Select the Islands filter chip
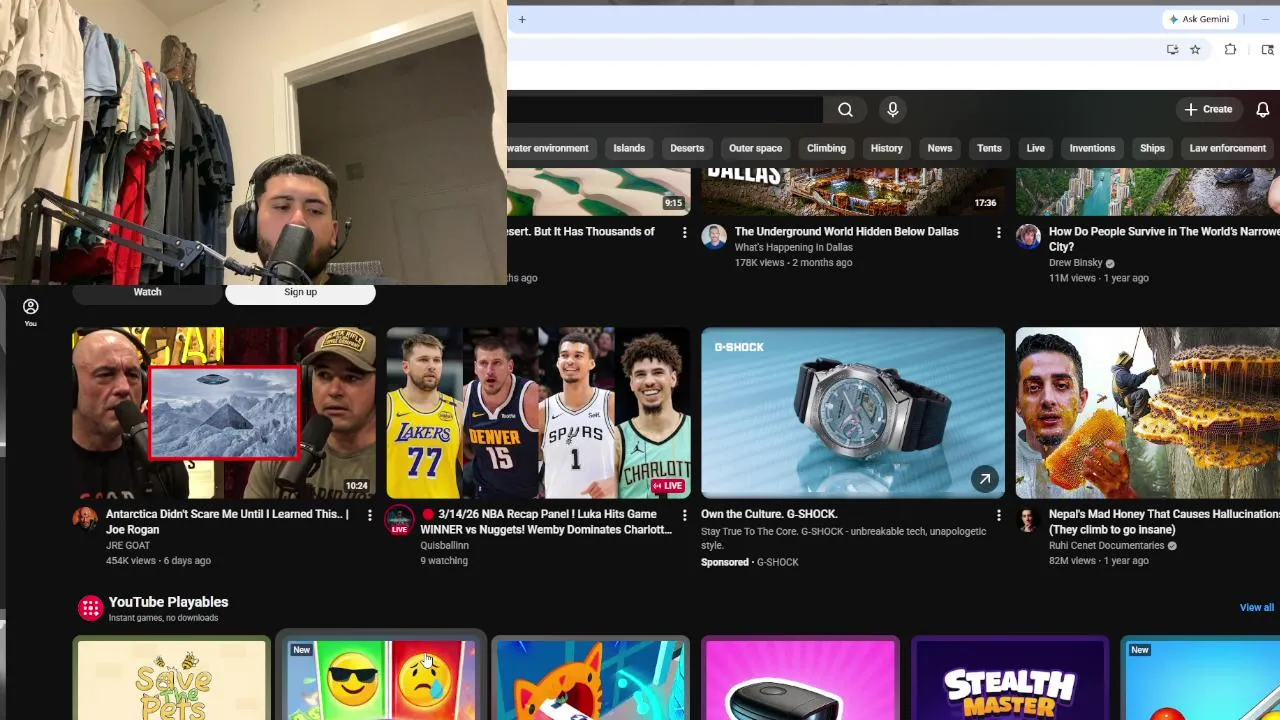Image resolution: width=1280 pixels, height=720 pixels. pos(629,148)
